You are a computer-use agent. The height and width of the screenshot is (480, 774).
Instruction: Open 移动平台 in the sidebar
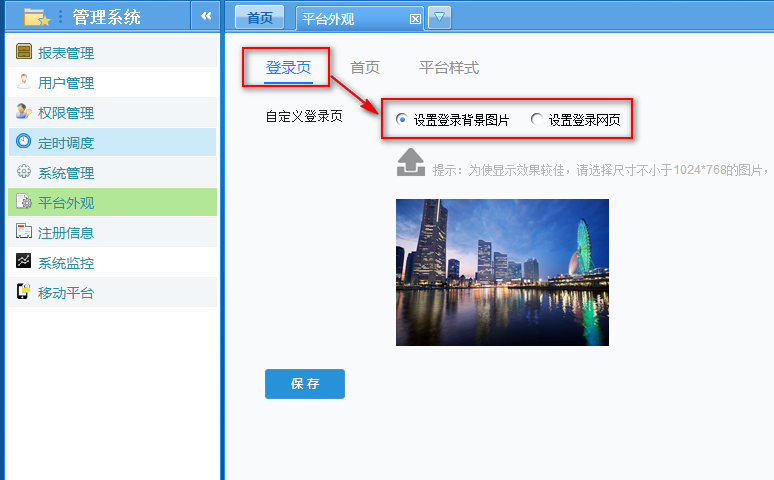click(113, 292)
